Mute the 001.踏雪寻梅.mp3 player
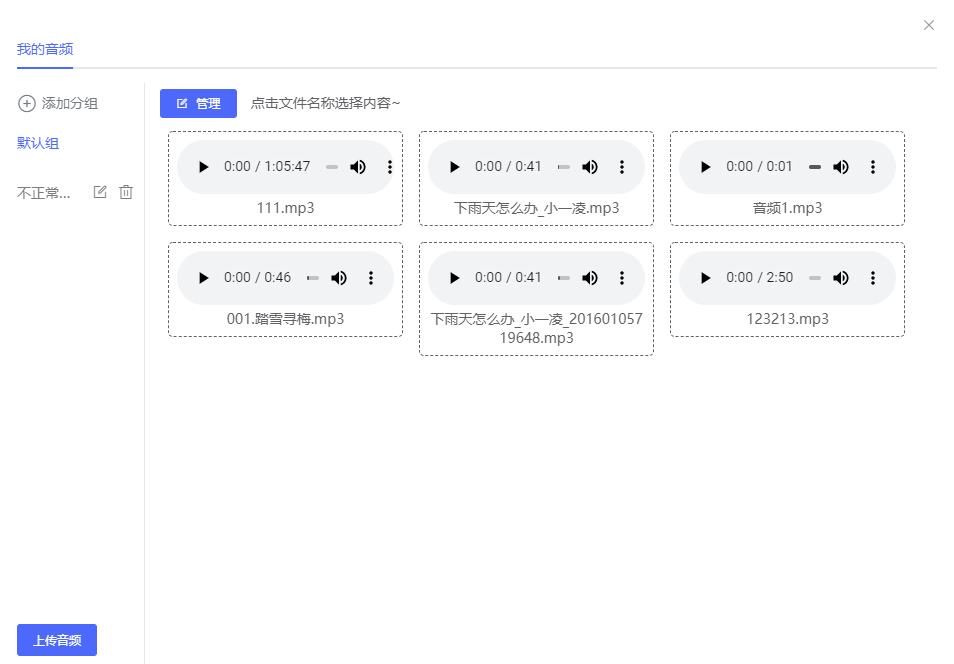Screen dimensions: 954x664 (x=339, y=278)
